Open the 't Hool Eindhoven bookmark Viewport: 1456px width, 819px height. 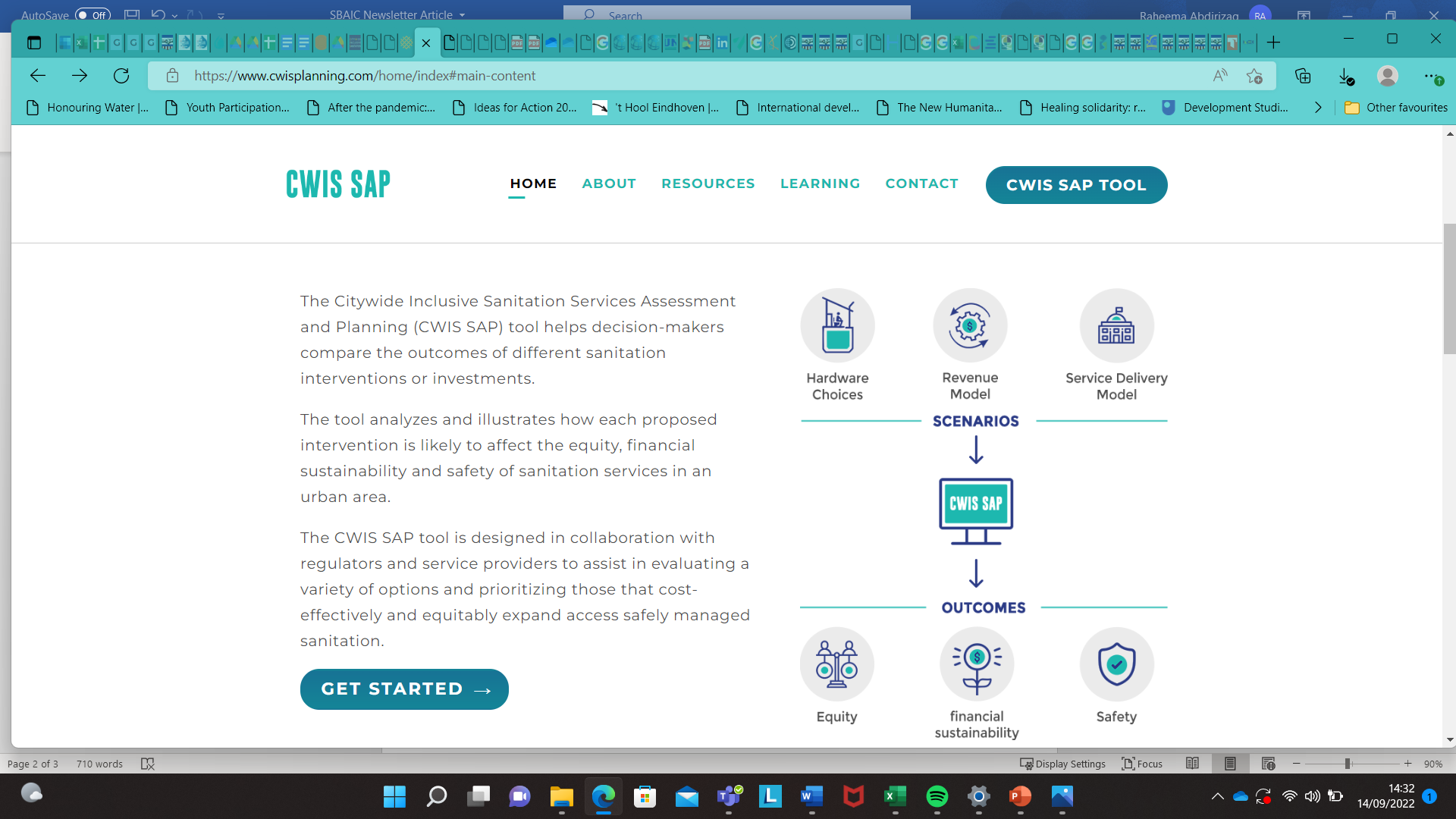tap(656, 108)
